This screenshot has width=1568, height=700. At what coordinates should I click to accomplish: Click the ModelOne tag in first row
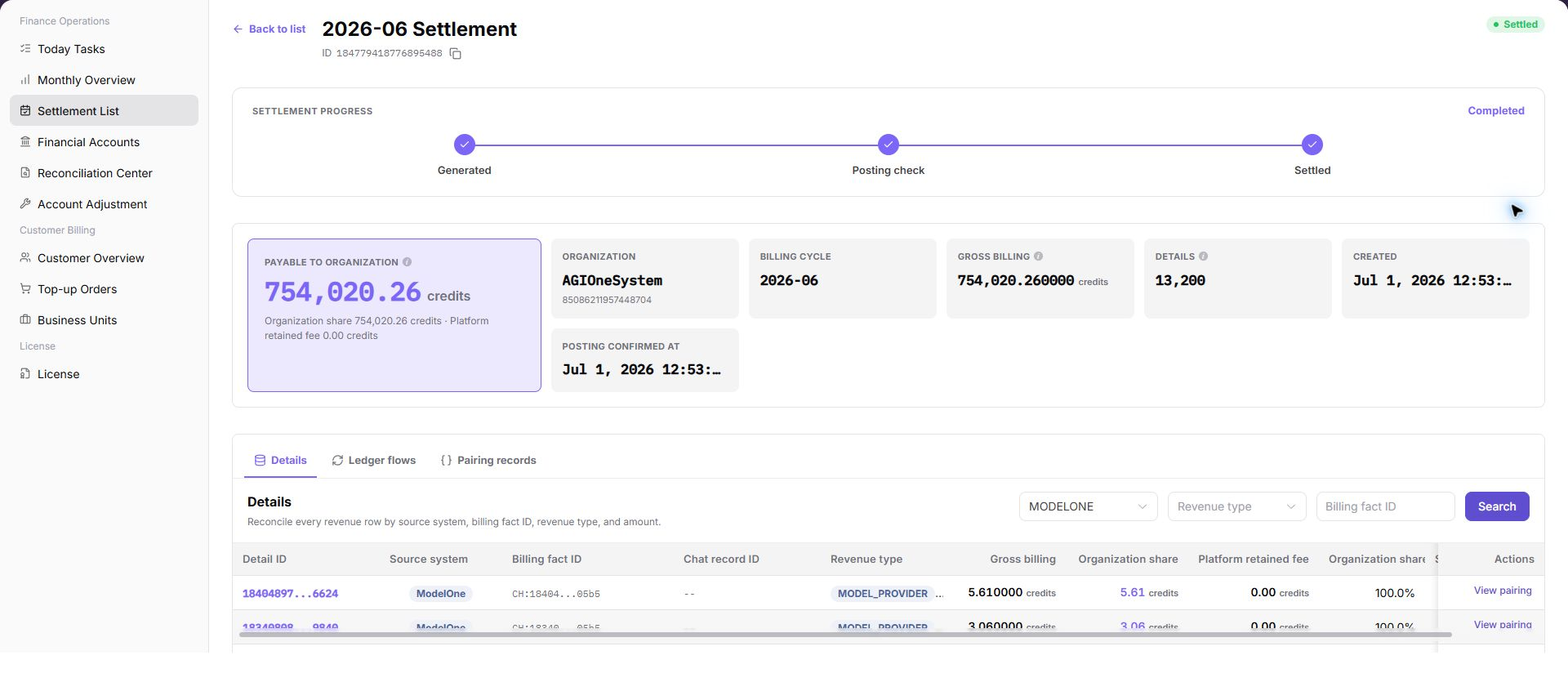[441, 594]
